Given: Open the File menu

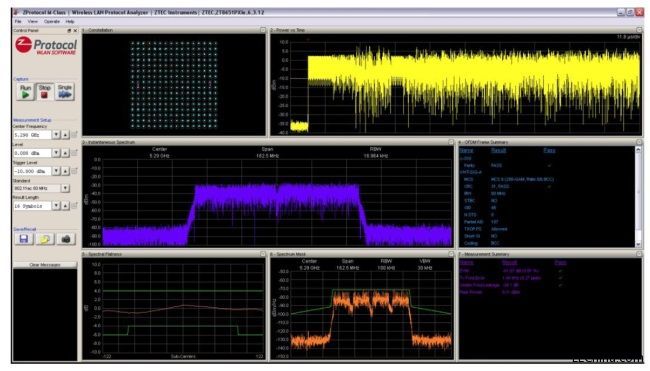Looking at the screenshot, I should point(18,21).
